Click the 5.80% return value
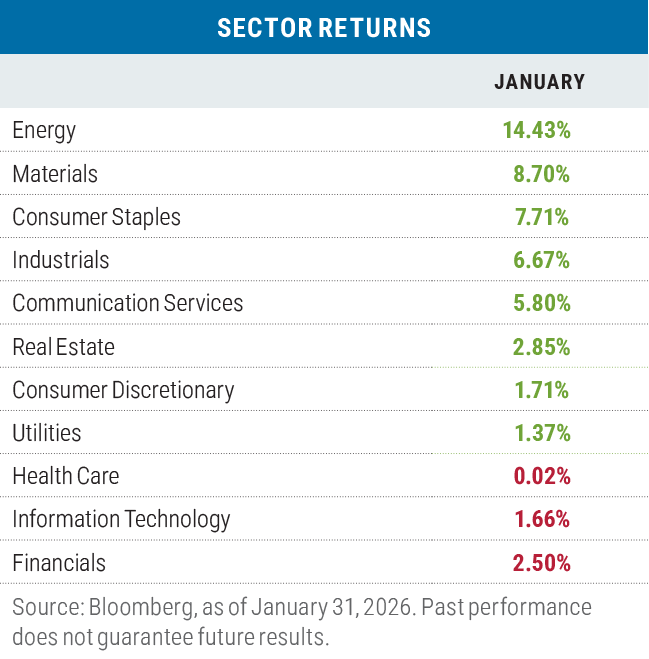 [541, 303]
